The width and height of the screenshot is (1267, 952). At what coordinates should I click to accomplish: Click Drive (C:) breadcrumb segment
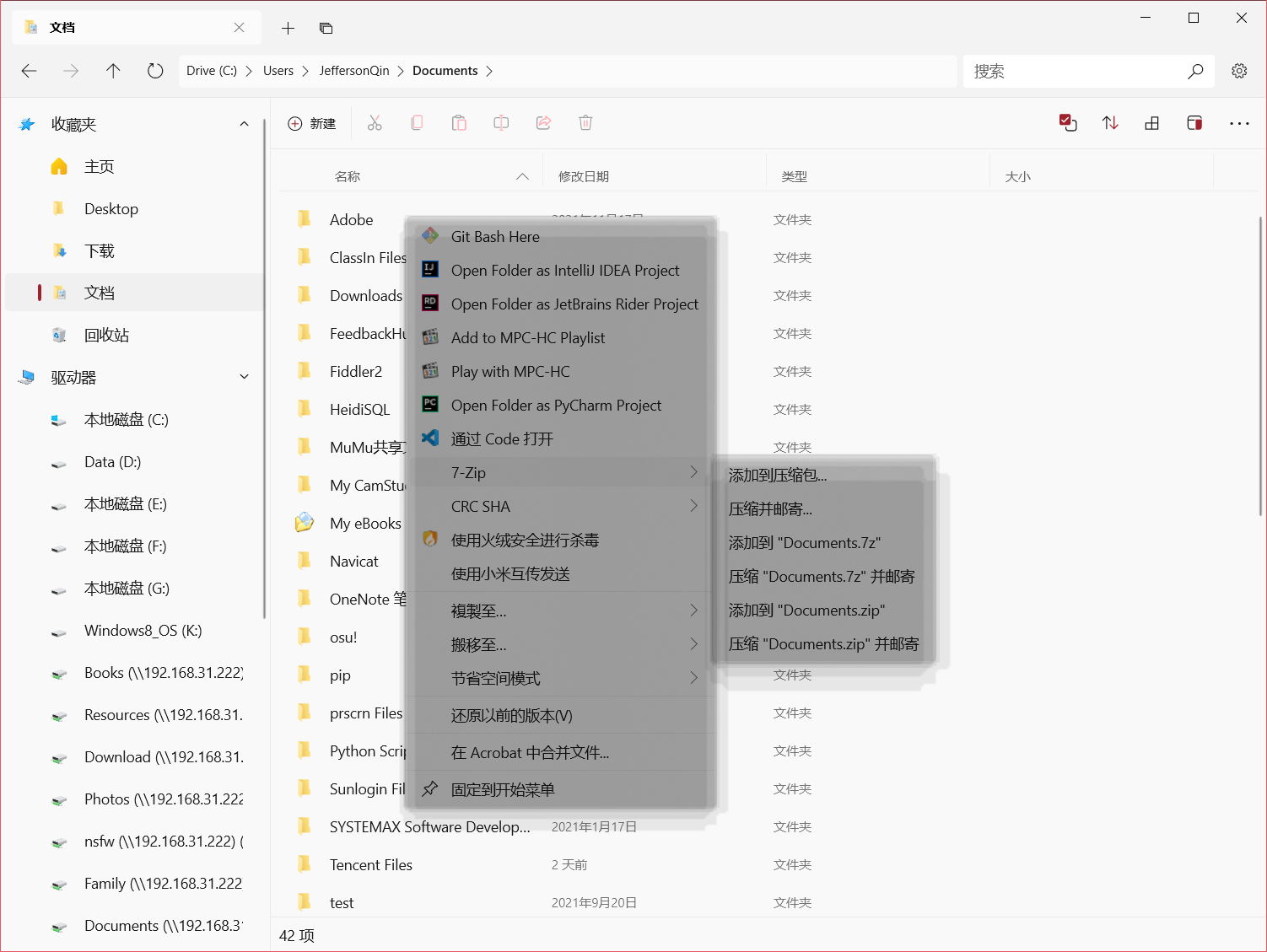(212, 71)
